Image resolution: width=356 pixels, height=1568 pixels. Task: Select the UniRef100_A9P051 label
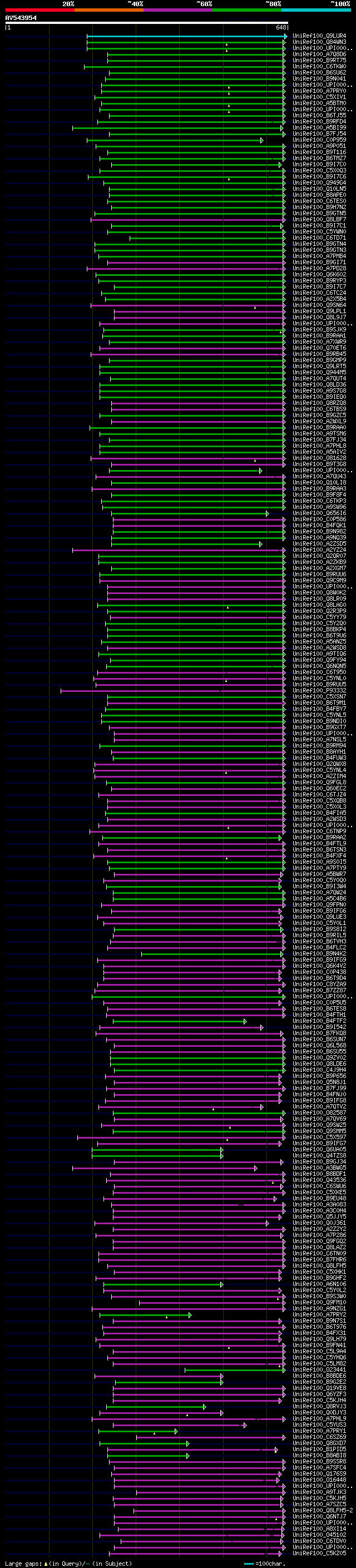tap(319, 146)
